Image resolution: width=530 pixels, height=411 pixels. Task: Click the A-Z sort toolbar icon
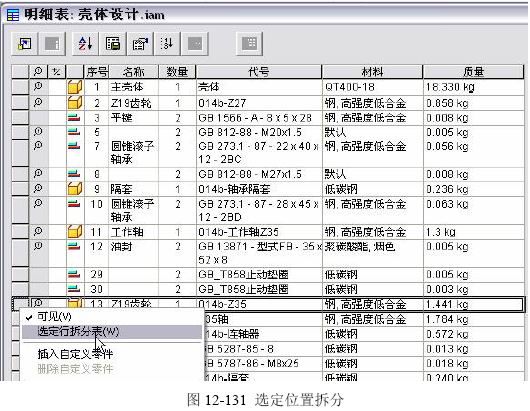(x=86, y=44)
